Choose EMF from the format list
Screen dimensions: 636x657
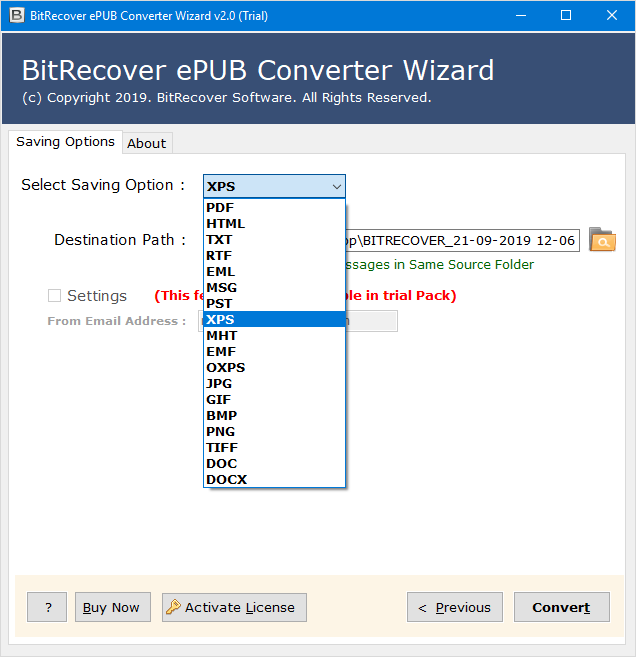click(x=274, y=351)
